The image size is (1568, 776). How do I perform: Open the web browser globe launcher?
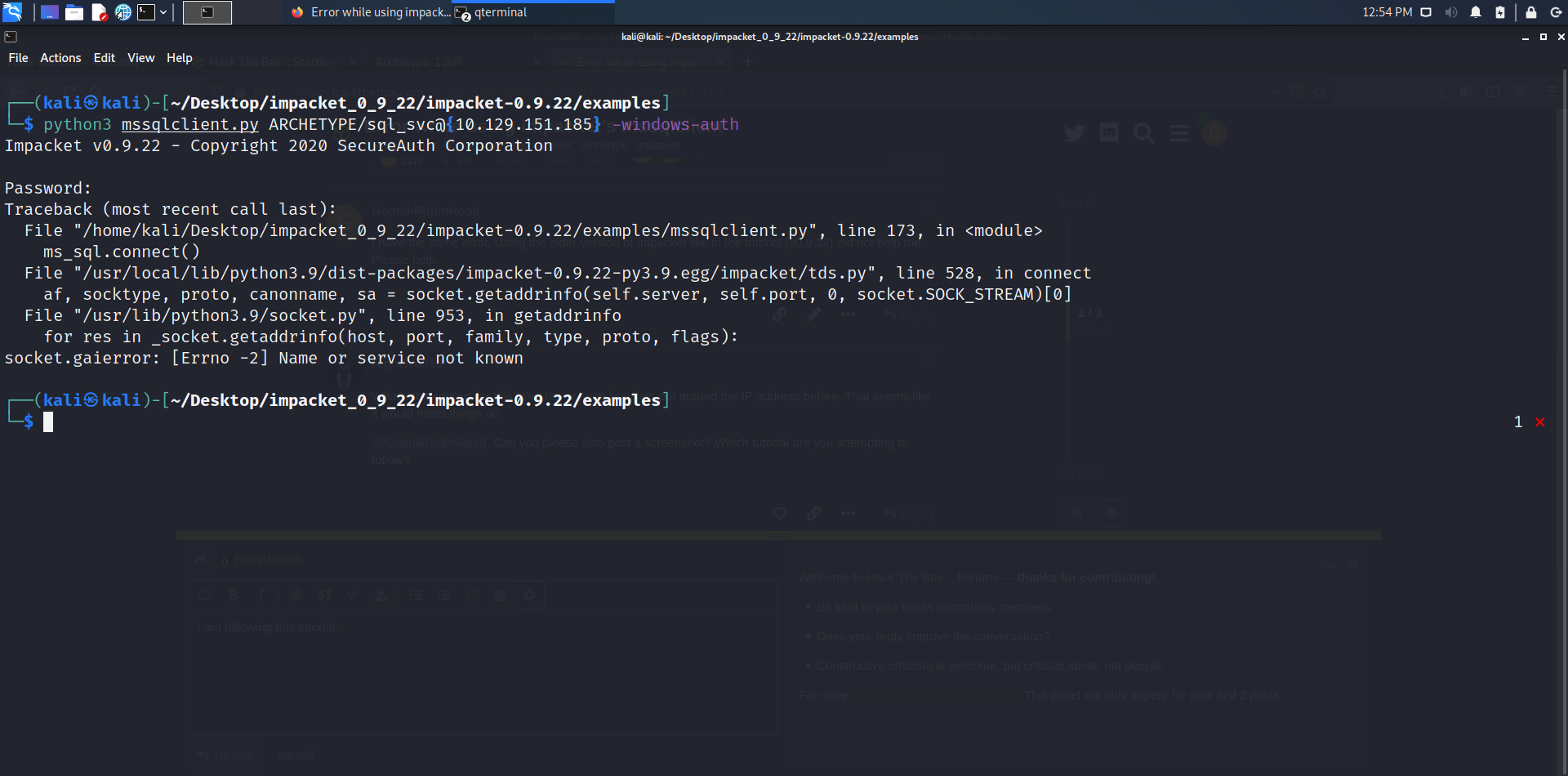click(123, 12)
